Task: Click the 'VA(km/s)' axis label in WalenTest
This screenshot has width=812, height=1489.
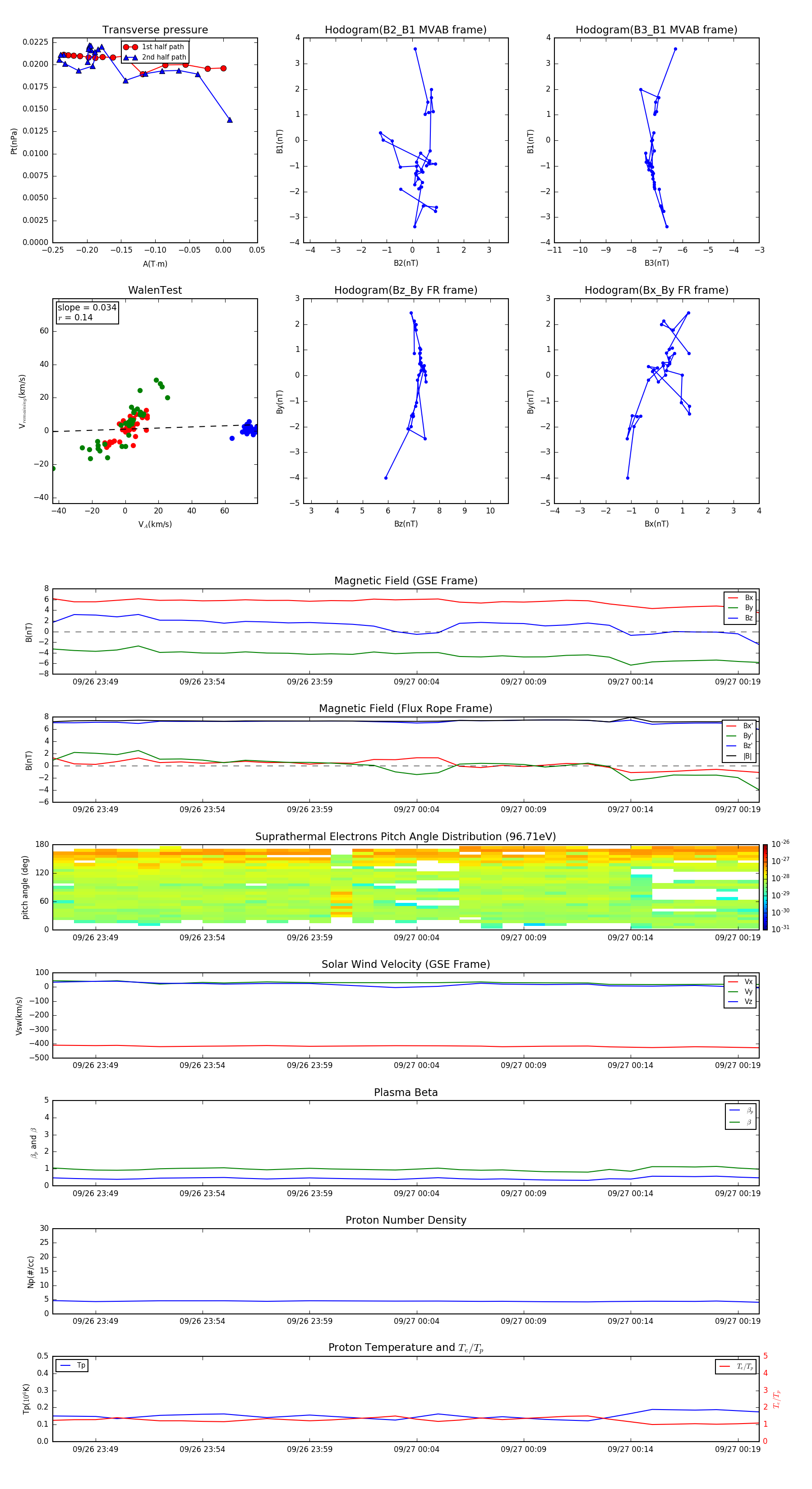Action: (155, 525)
